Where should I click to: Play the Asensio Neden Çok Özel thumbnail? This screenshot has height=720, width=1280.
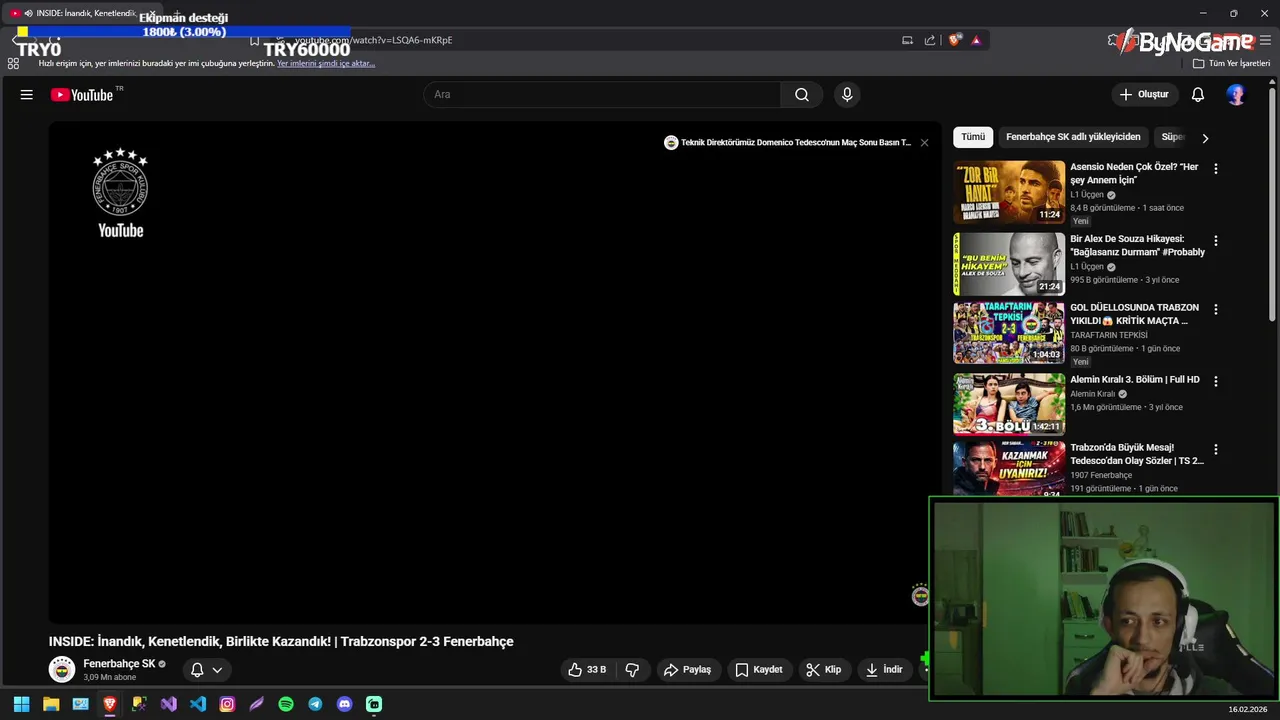1009,192
